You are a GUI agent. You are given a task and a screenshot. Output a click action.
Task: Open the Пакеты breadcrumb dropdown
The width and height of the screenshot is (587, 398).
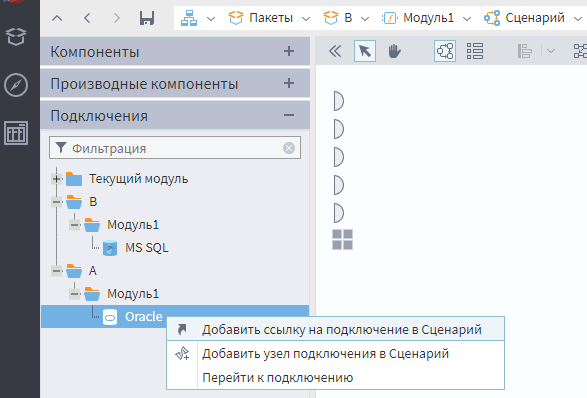coord(306,18)
